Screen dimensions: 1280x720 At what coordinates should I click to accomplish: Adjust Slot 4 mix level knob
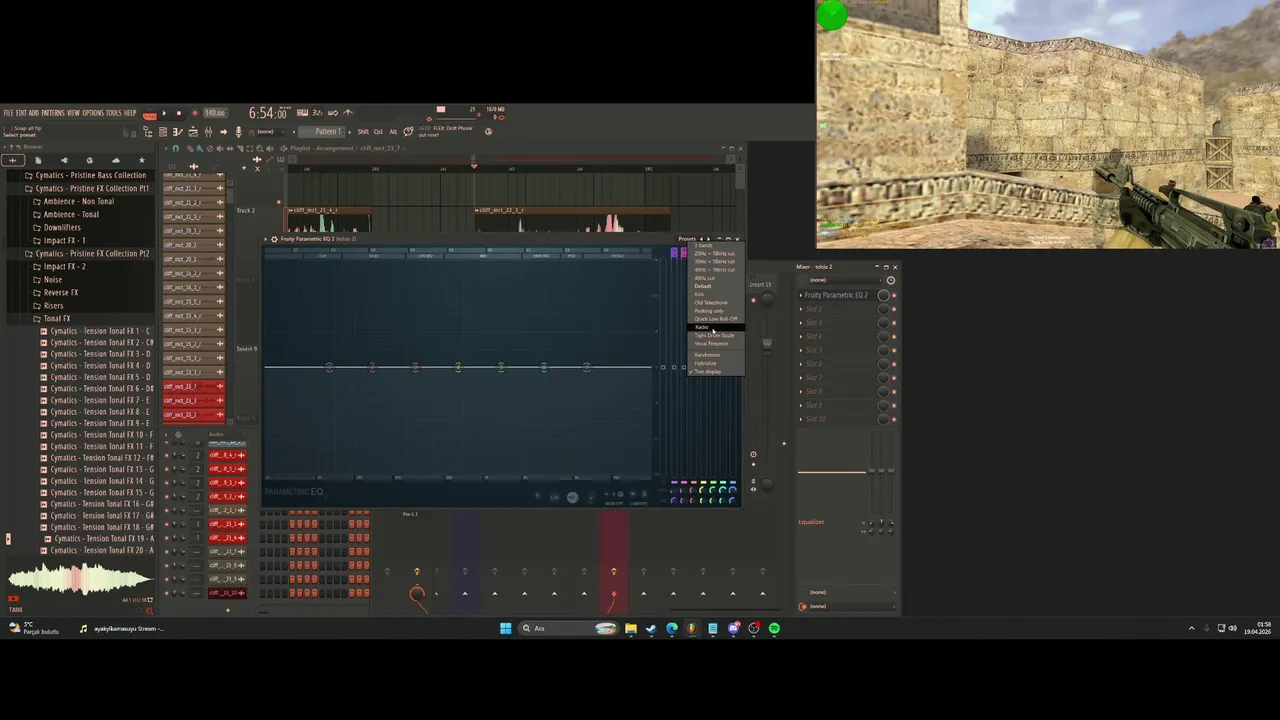tap(883, 337)
